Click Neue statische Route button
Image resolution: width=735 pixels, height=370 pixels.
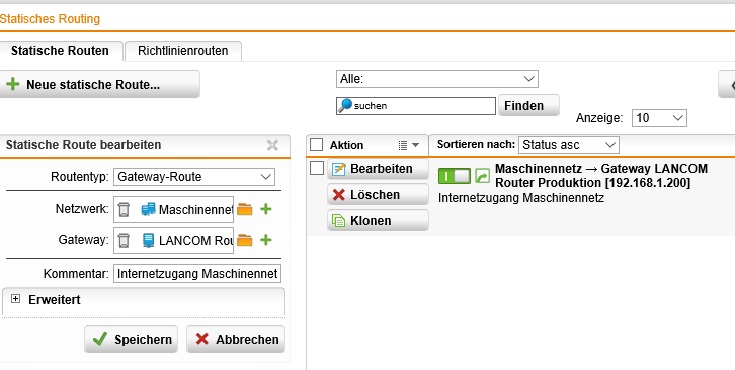(99, 84)
